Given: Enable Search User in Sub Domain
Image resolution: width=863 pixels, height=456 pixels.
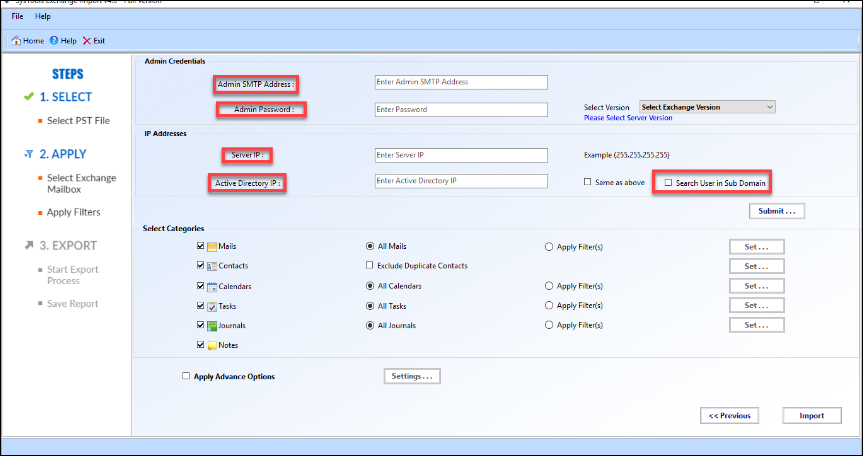Looking at the screenshot, I should point(668,183).
